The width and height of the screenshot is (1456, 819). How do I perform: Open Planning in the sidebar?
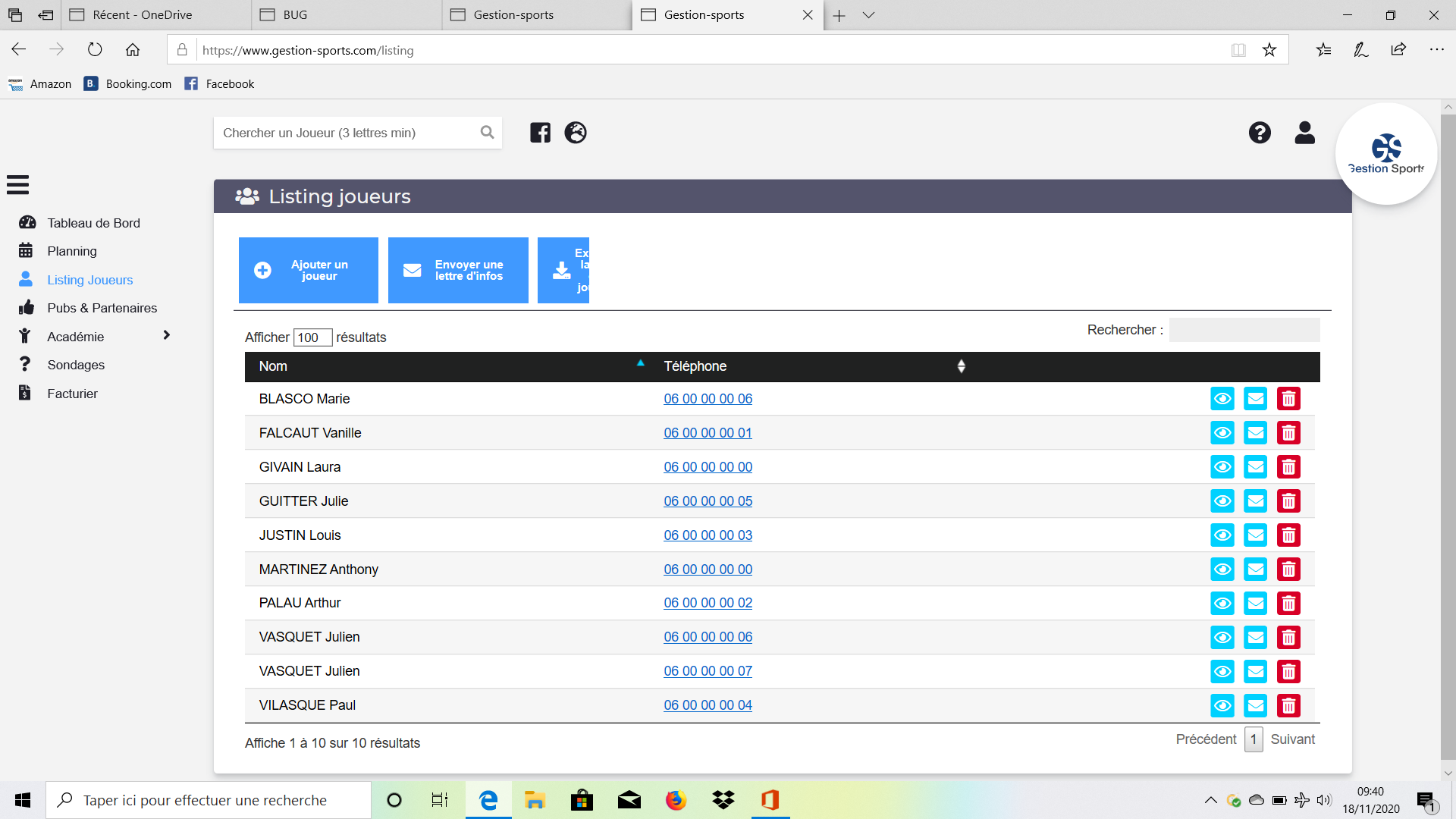[72, 251]
